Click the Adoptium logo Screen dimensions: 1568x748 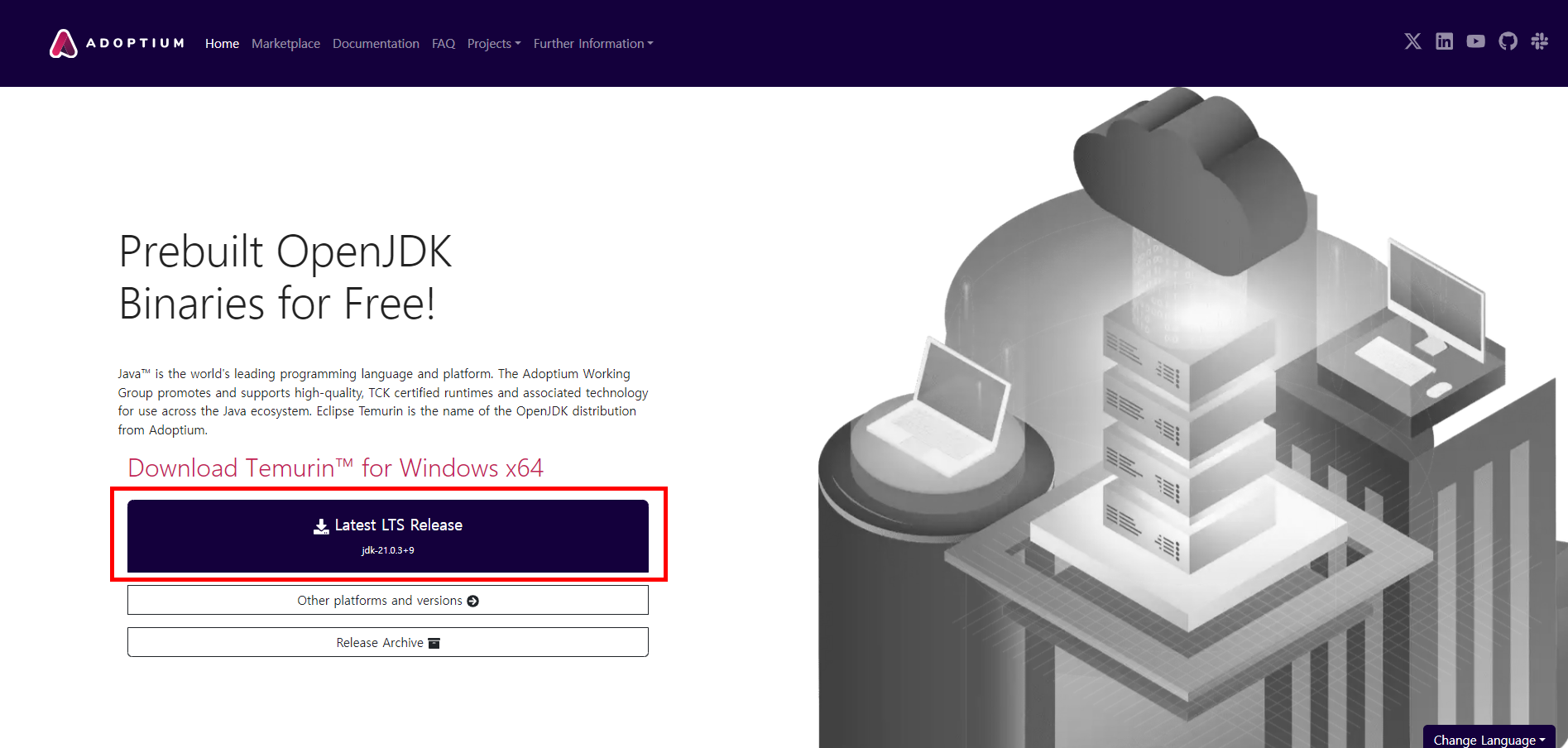point(117,43)
